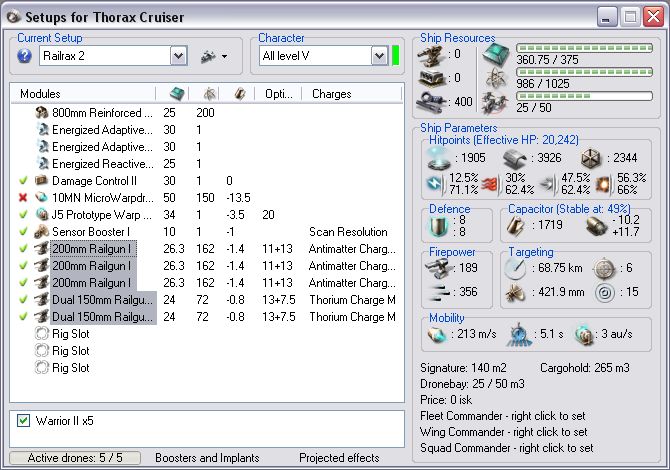Select the second Rig Slot row
The image size is (670, 470).
tap(207, 351)
